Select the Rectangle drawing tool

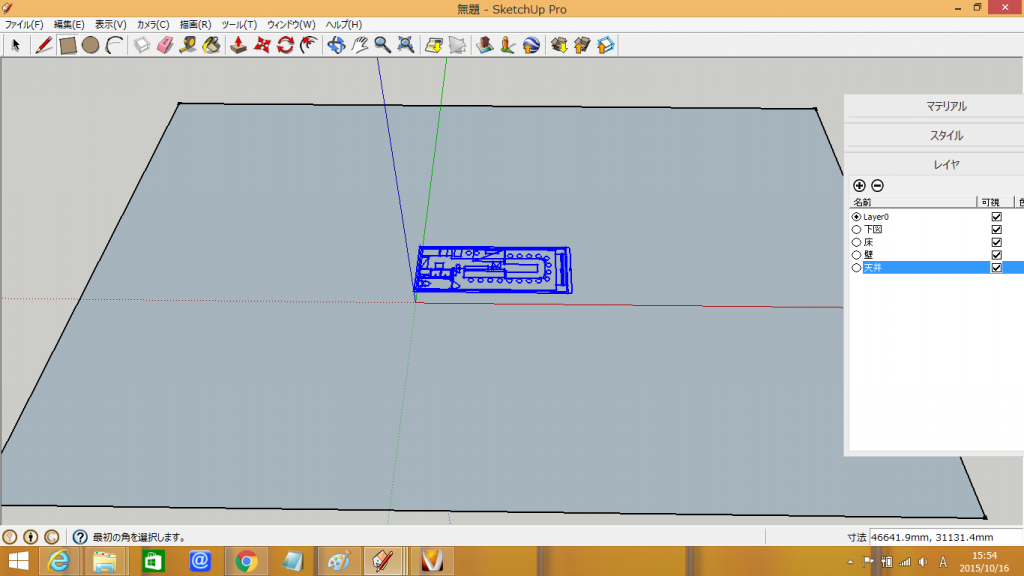68,45
